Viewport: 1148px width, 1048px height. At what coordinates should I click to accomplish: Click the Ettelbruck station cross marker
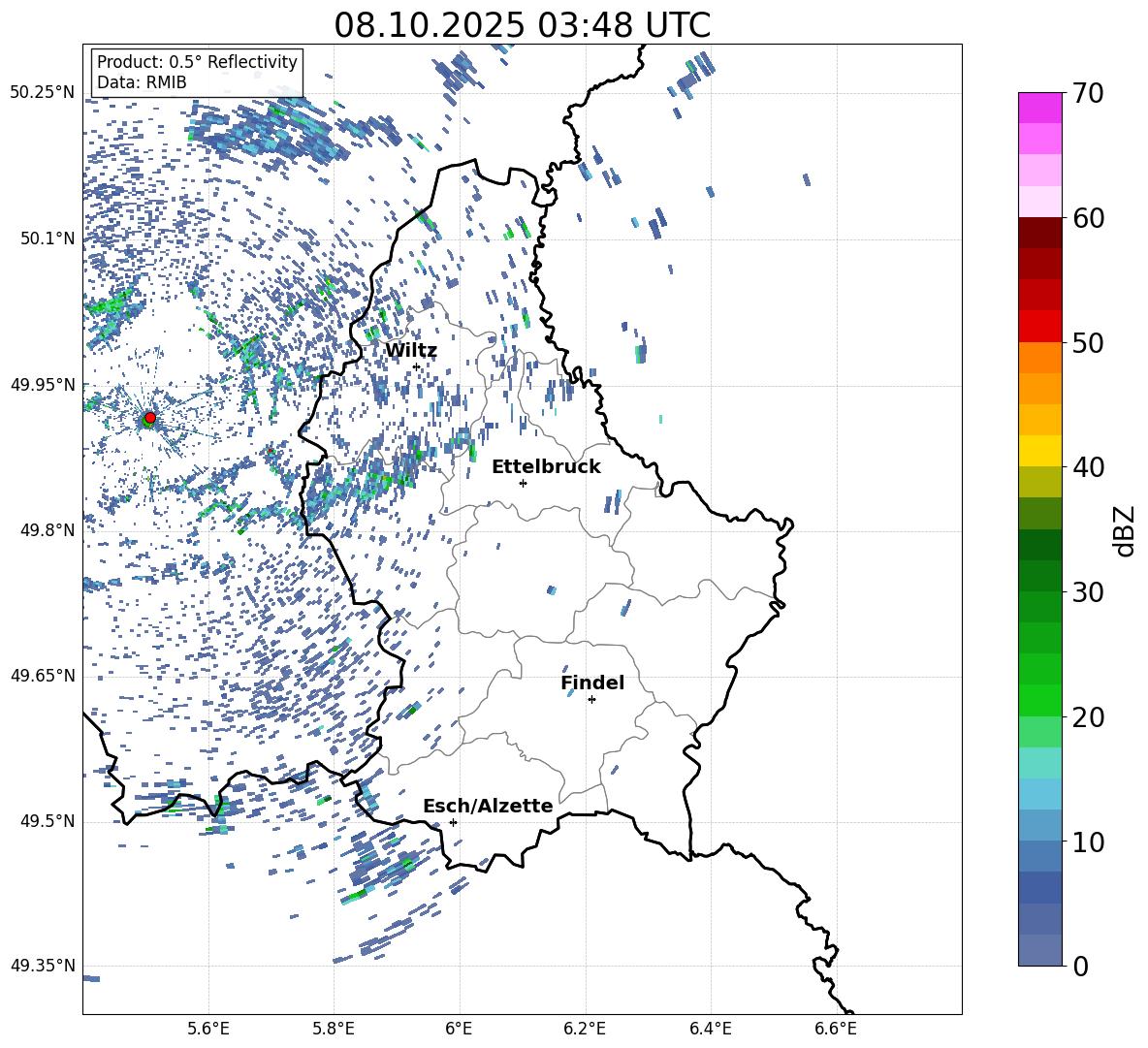[x=523, y=483]
